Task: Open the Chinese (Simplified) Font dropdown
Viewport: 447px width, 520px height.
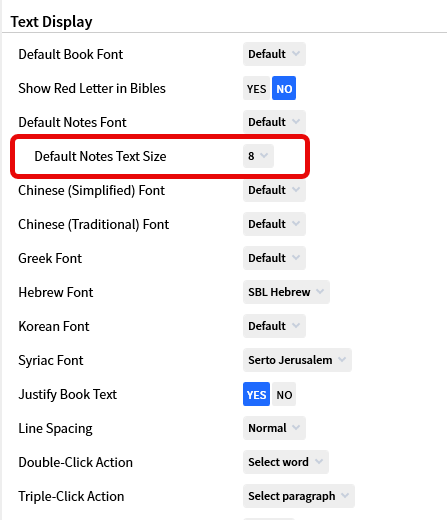Action: (274, 190)
